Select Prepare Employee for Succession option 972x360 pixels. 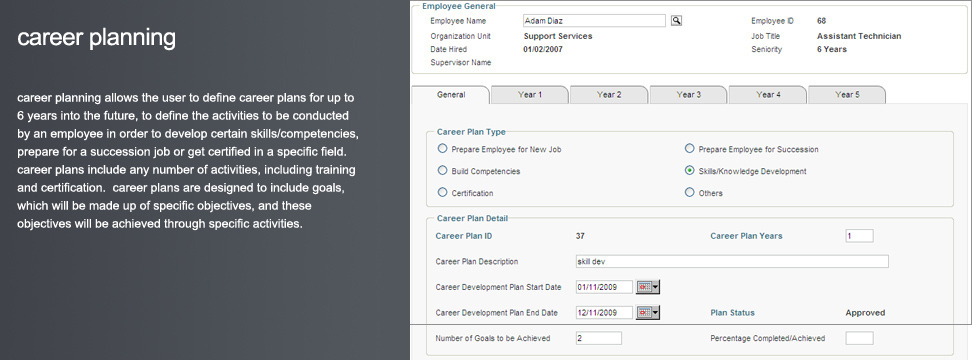[689, 149]
